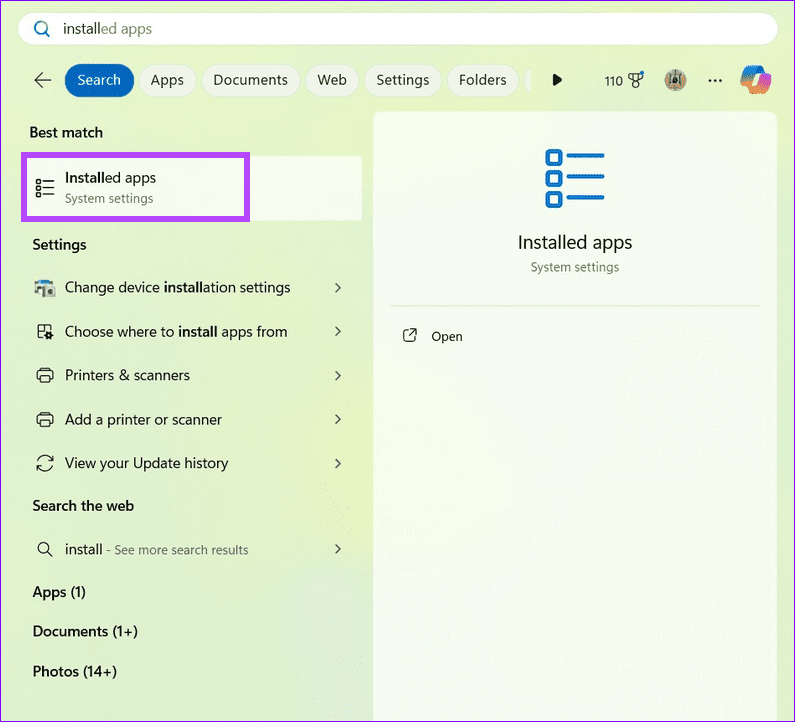Click the Printers & scanners printer icon
This screenshot has height=722, width=795.
click(x=44, y=376)
